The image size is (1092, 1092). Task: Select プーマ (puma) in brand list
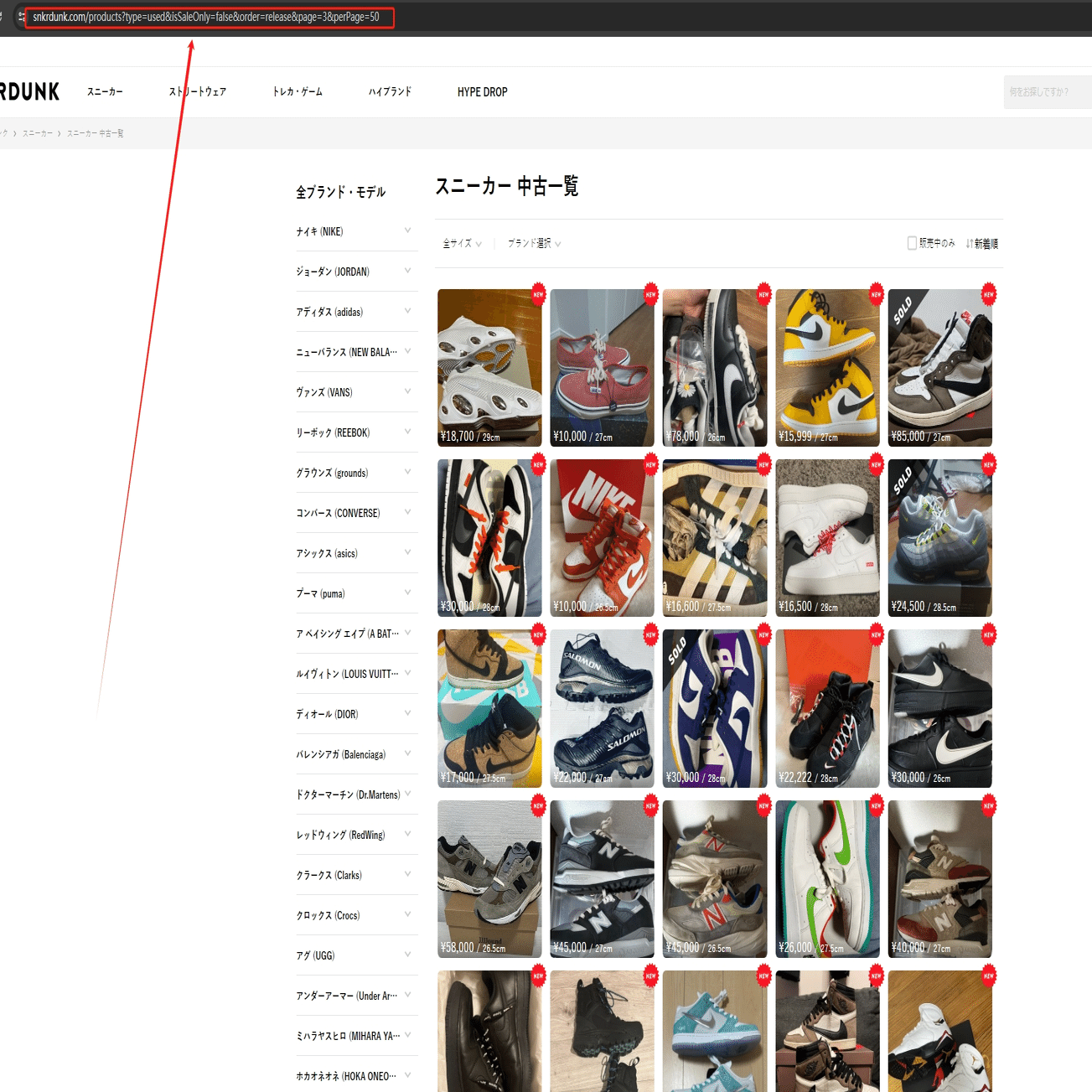pos(356,593)
